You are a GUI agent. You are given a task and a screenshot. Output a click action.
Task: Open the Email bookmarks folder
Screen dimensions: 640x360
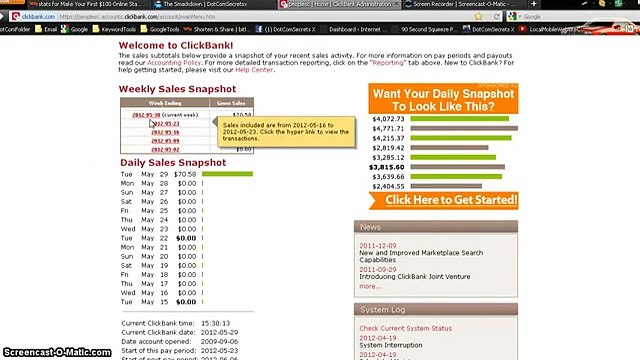pyautogui.click(x=46, y=29)
